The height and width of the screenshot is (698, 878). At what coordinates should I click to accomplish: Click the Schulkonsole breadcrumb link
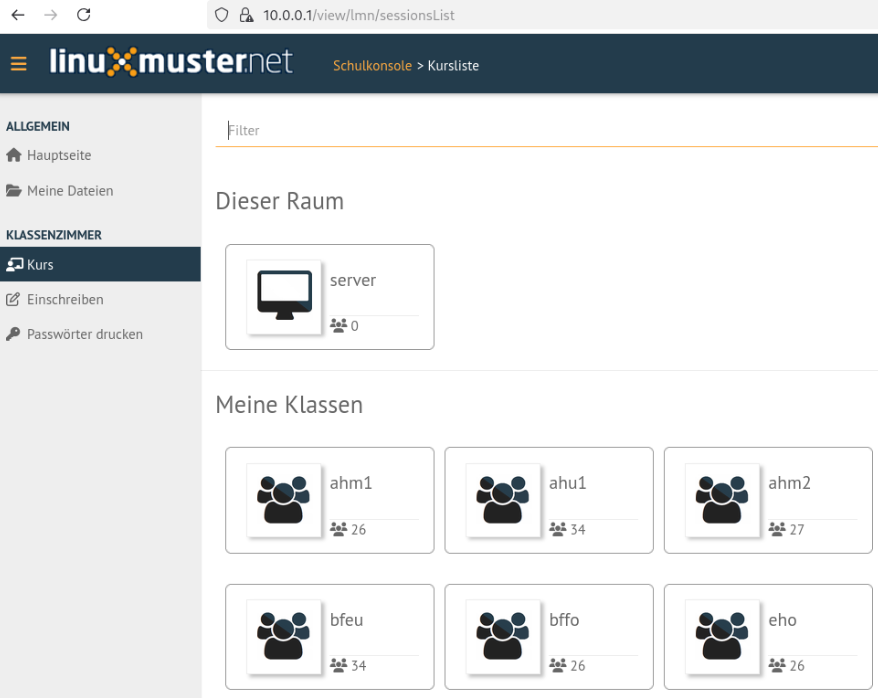(372, 65)
